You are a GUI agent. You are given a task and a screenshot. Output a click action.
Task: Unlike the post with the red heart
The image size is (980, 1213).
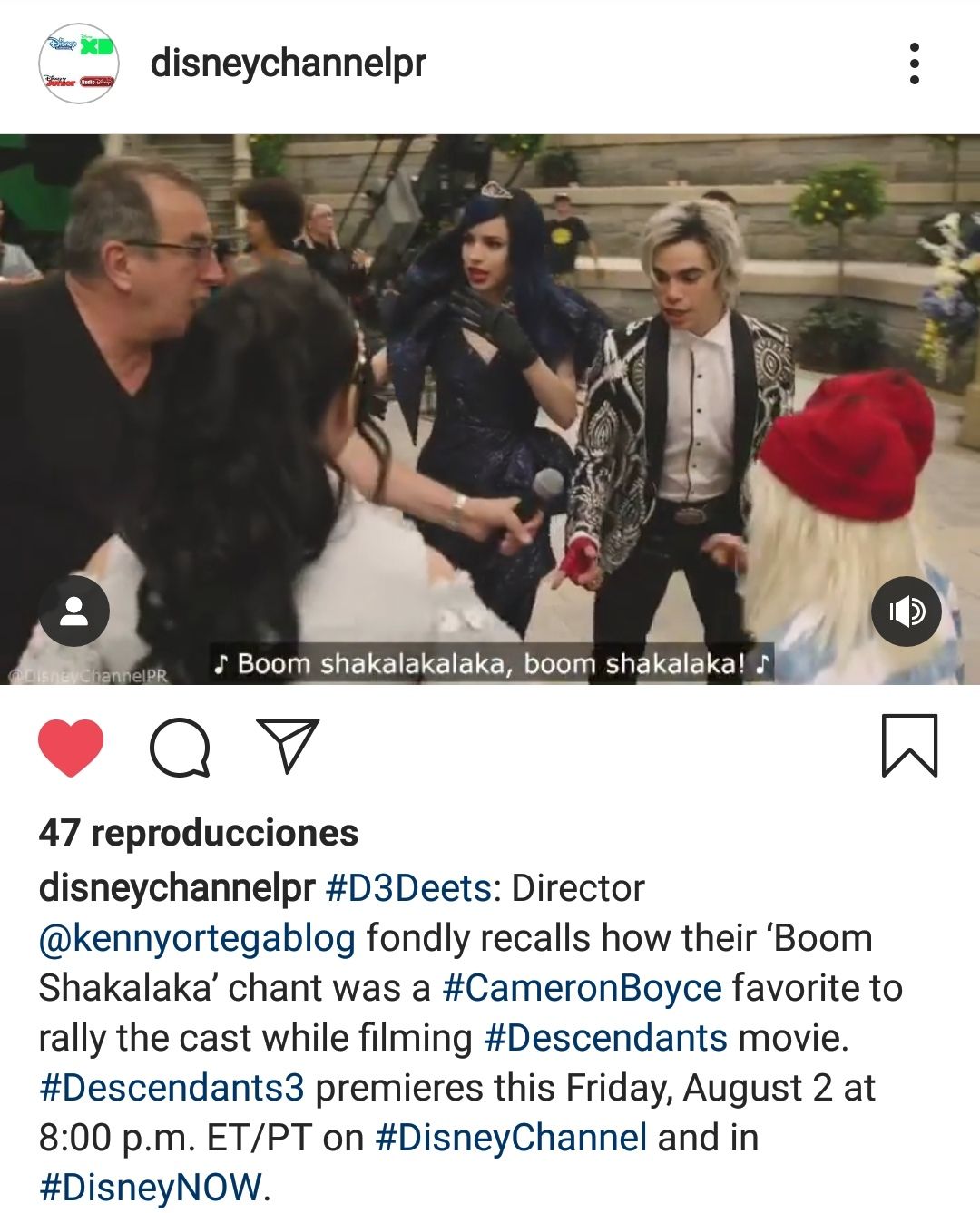(71, 748)
